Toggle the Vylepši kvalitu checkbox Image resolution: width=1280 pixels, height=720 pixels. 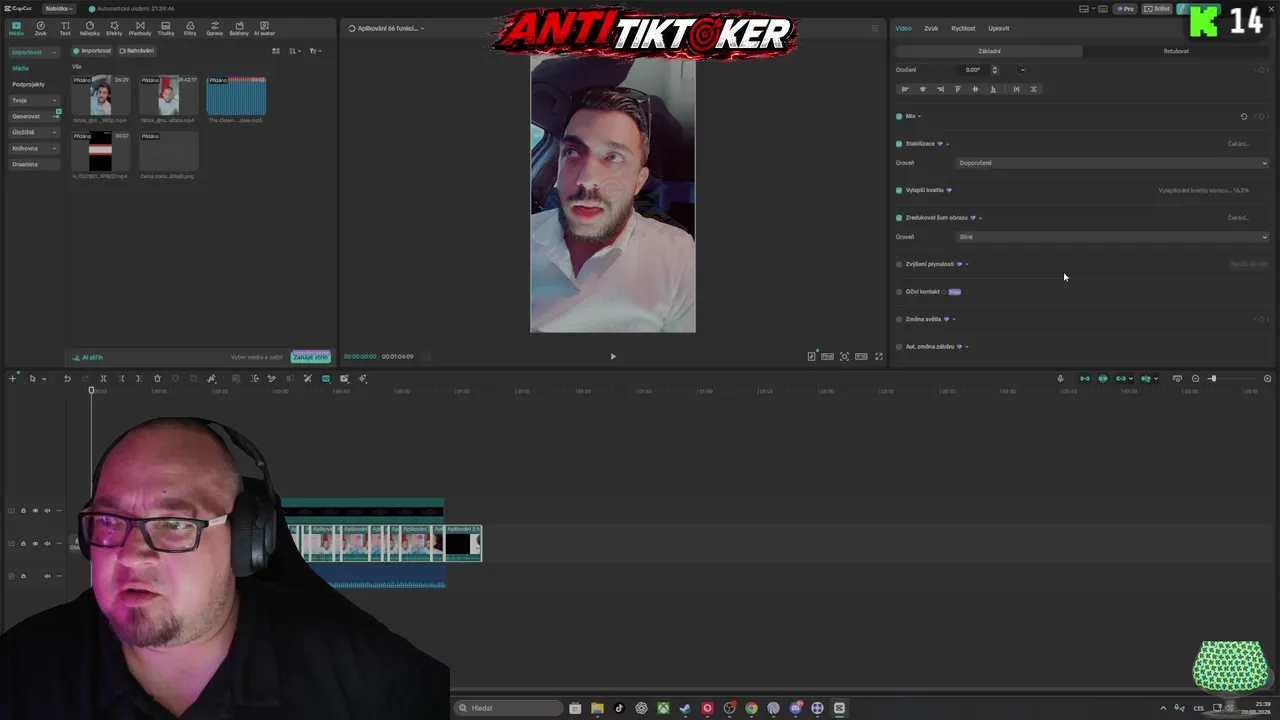pyautogui.click(x=899, y=190)
